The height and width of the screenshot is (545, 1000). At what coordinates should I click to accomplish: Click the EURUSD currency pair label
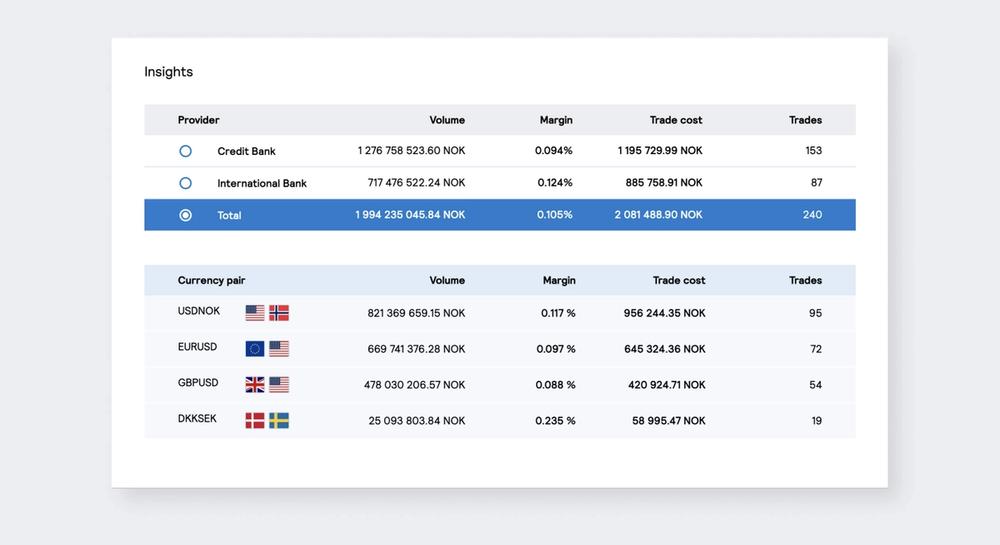[x=198, y=347]
